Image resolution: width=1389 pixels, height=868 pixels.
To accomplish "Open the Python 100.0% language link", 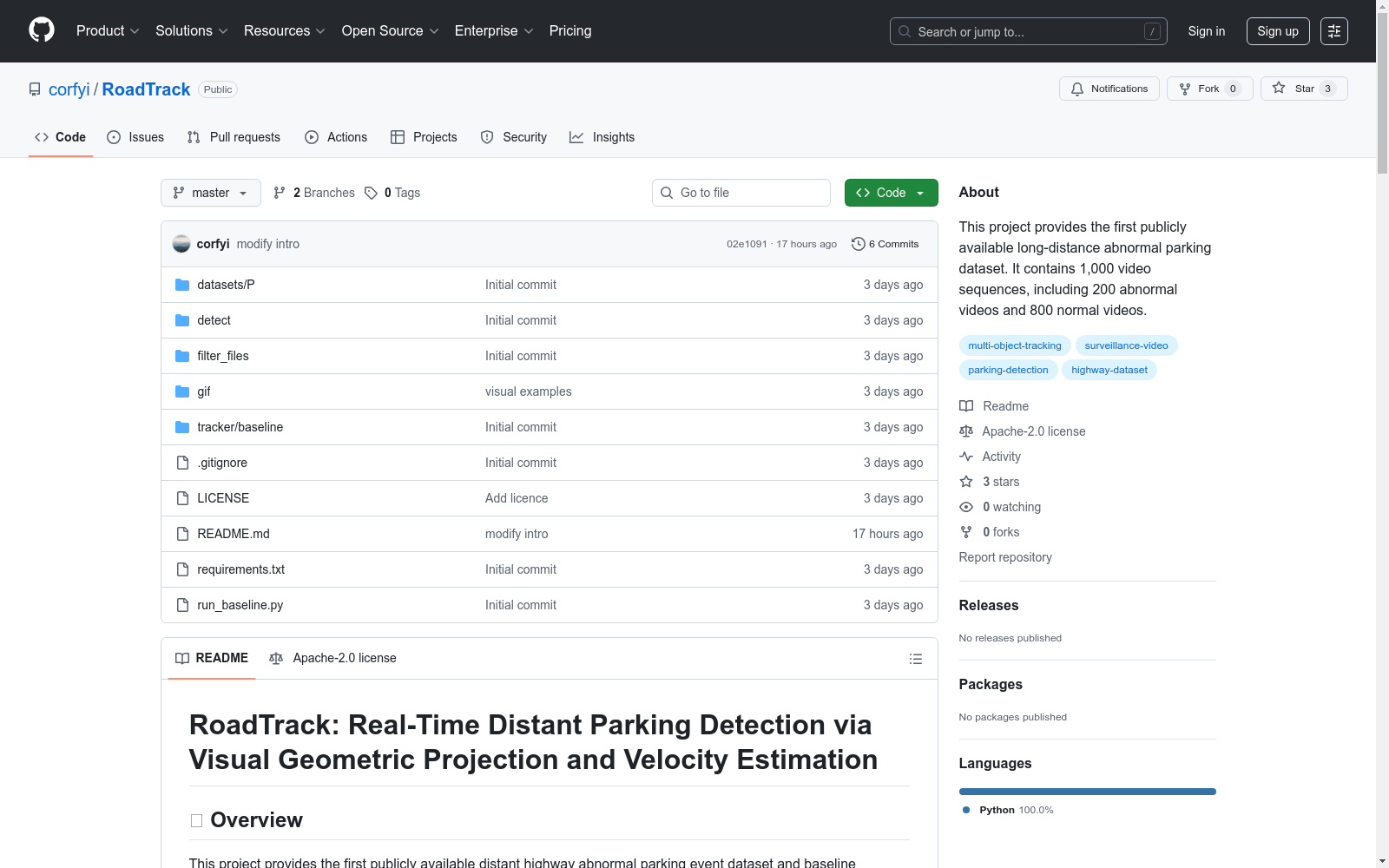I will point(1008,810).
